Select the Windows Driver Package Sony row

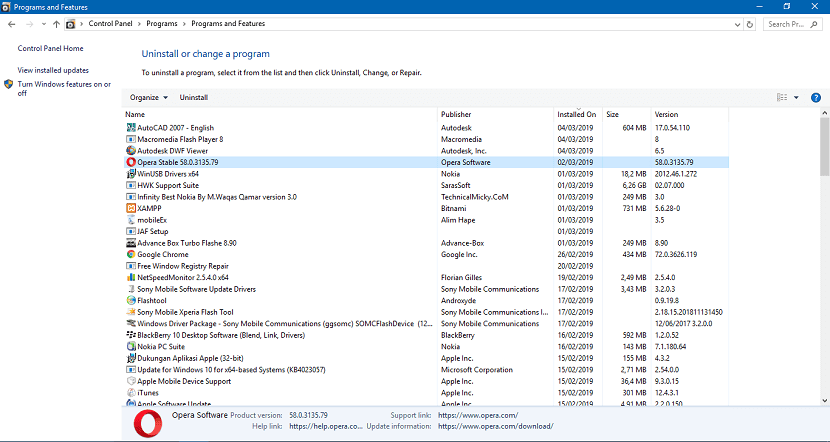point(426,323)
